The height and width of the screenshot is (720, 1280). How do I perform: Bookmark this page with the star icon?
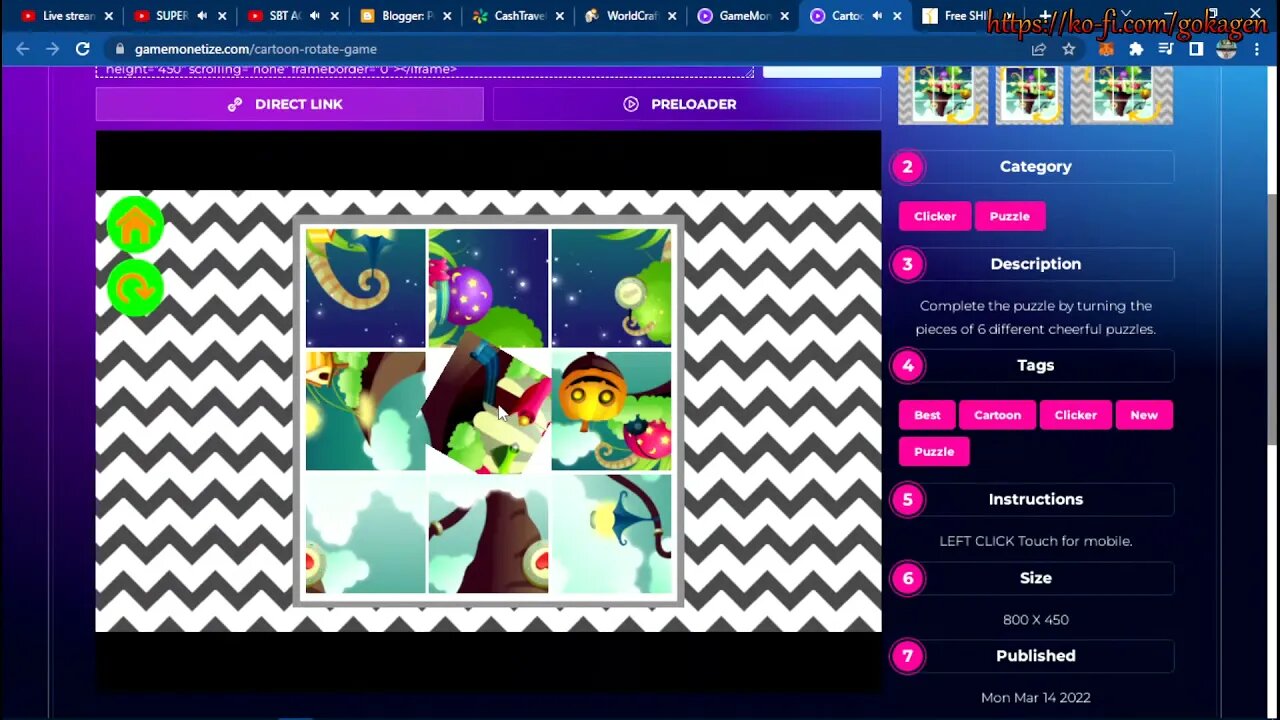pyautogui.click(x=1069, y=49)
